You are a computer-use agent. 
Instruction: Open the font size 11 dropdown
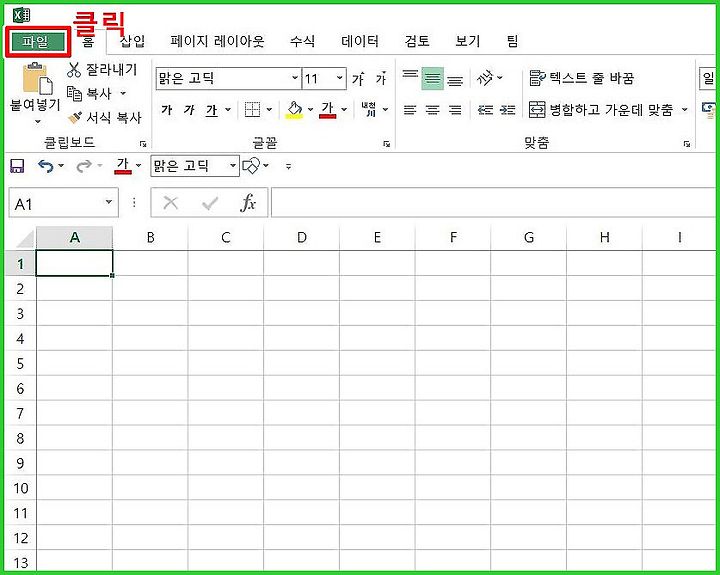click(x=339, y=78)
